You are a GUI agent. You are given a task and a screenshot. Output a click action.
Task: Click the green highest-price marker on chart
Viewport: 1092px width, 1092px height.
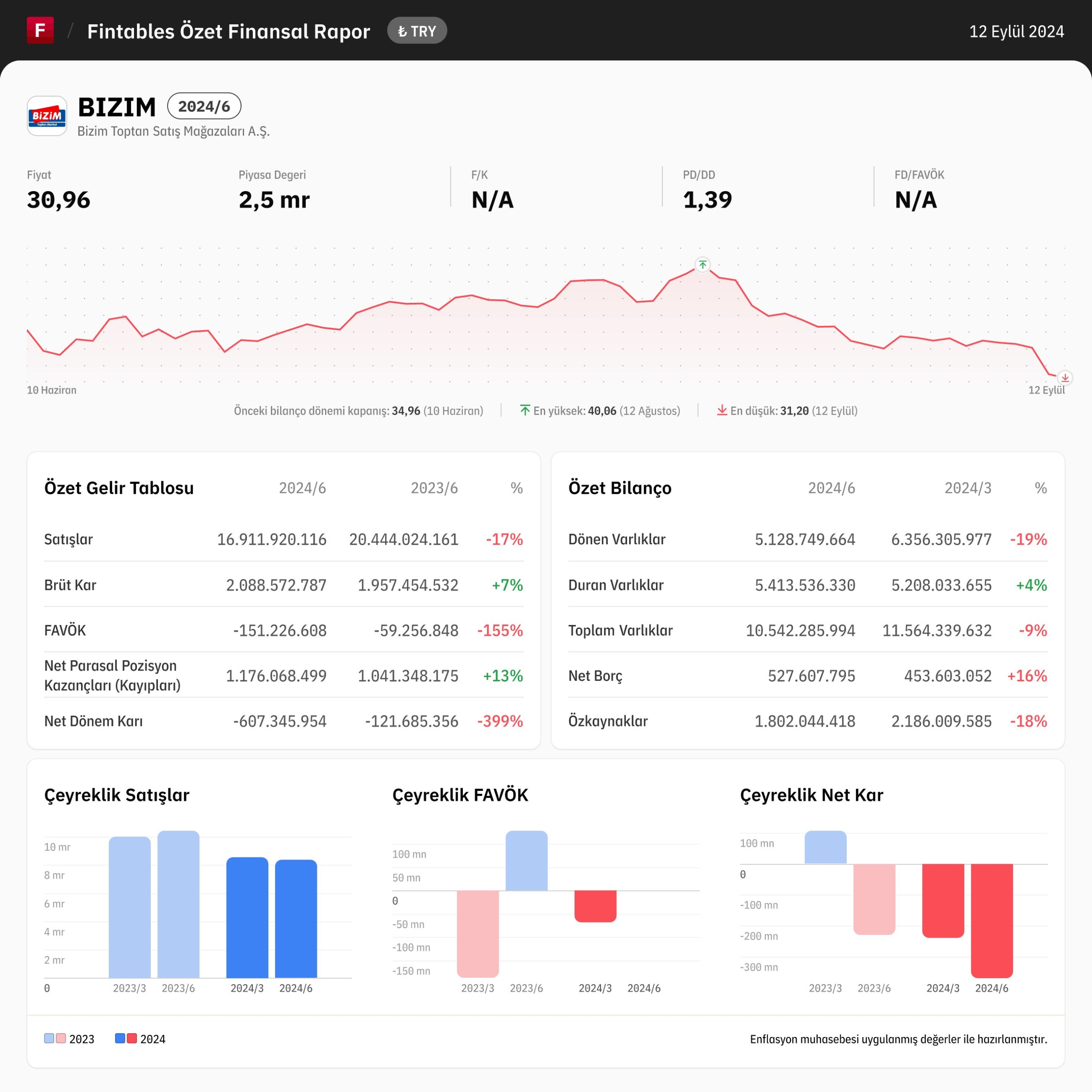coord(703,264)
